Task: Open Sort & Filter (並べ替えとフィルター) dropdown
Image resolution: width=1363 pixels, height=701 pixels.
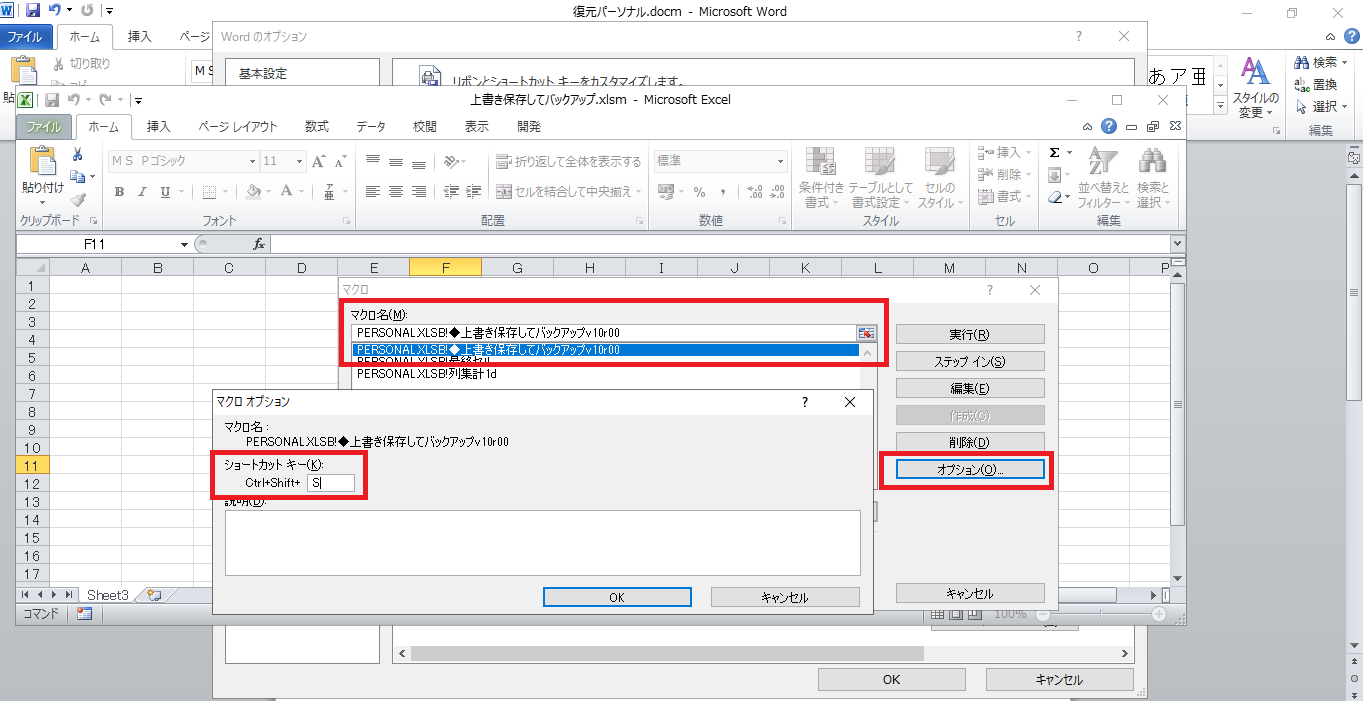Action: [1103, 178]
